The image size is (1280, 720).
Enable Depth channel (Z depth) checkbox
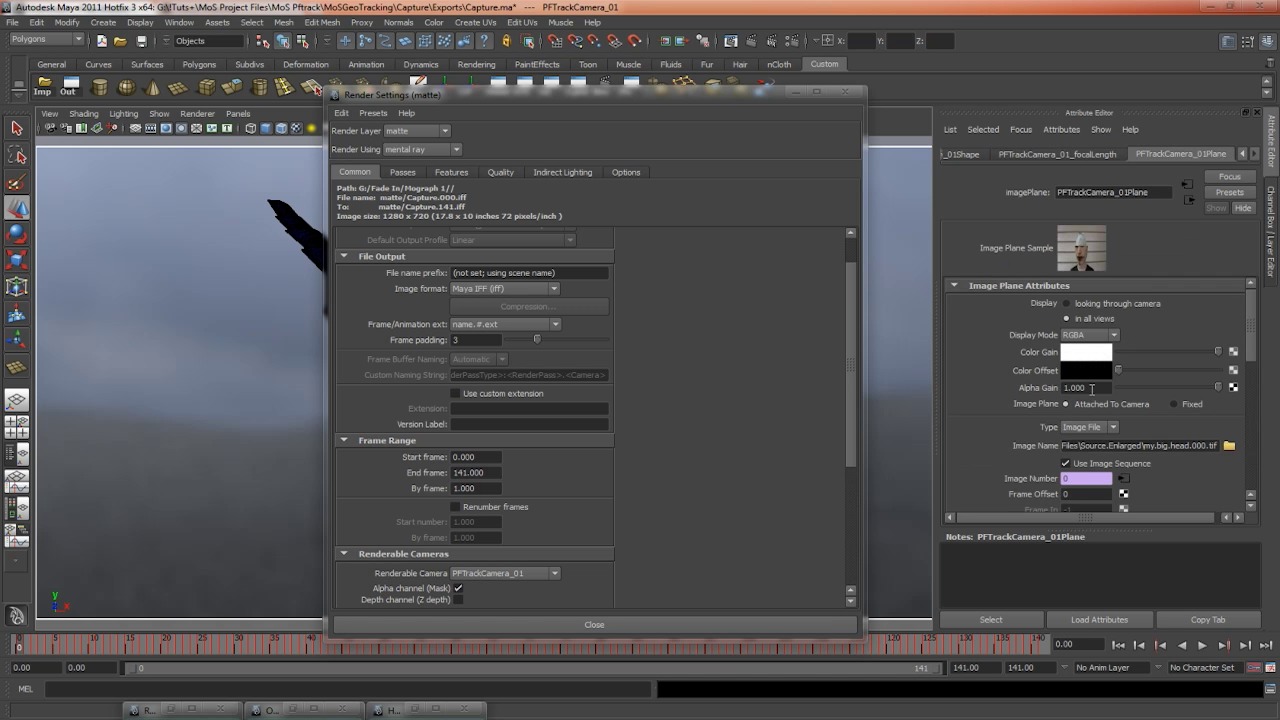(458, 600)
